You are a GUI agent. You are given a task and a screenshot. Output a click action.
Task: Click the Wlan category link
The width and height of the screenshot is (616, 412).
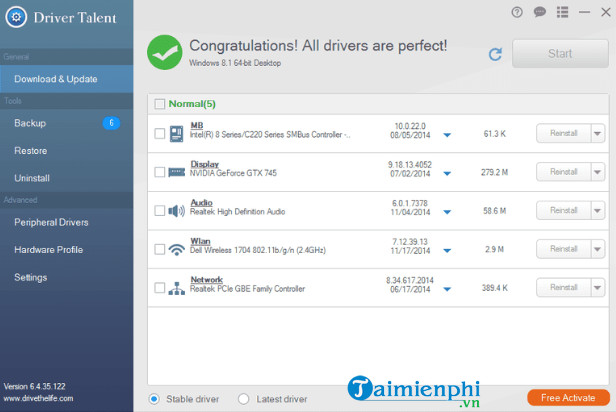click(x=200, y=241)
